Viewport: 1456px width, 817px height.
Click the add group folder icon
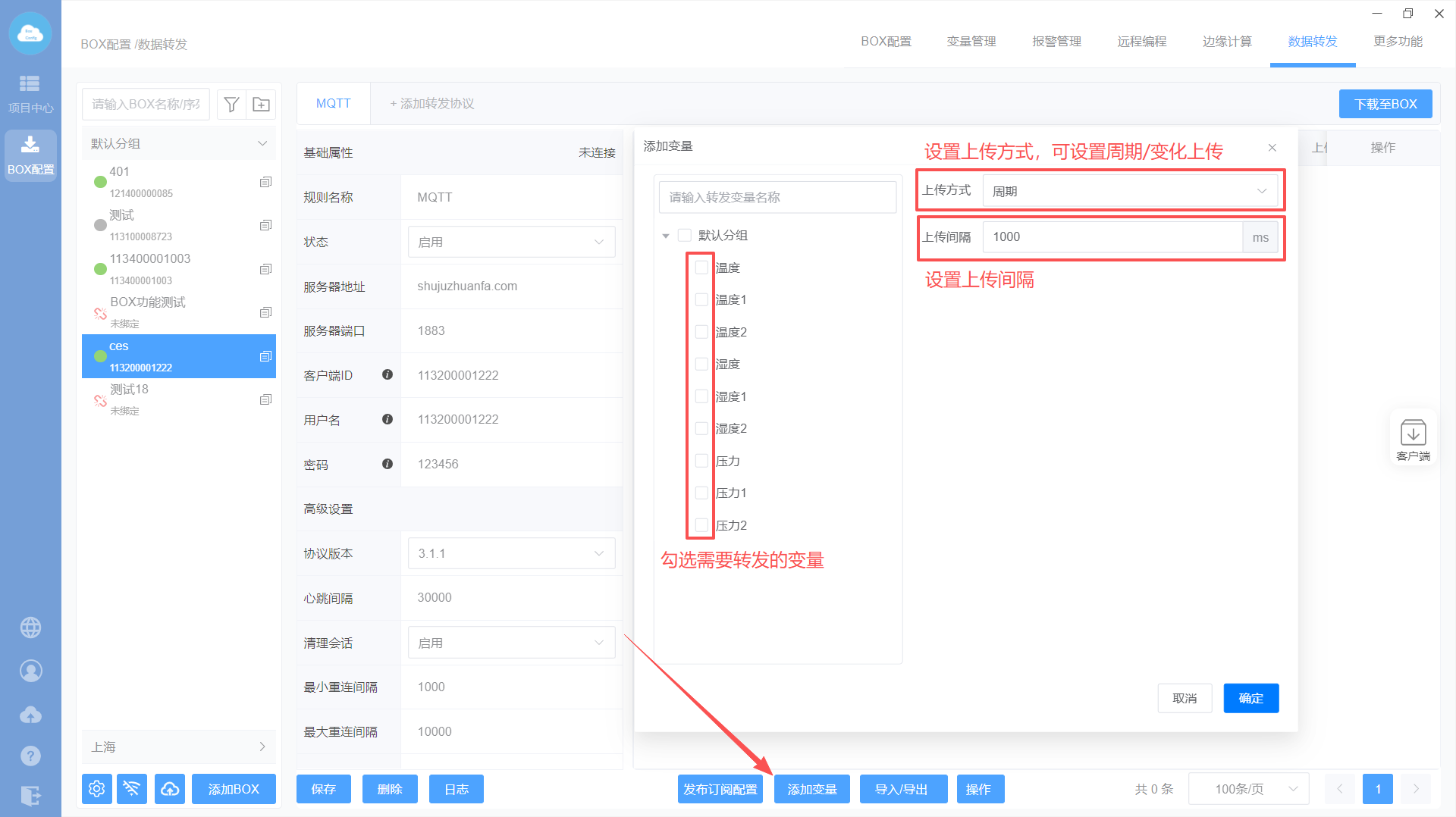[261, 105]
